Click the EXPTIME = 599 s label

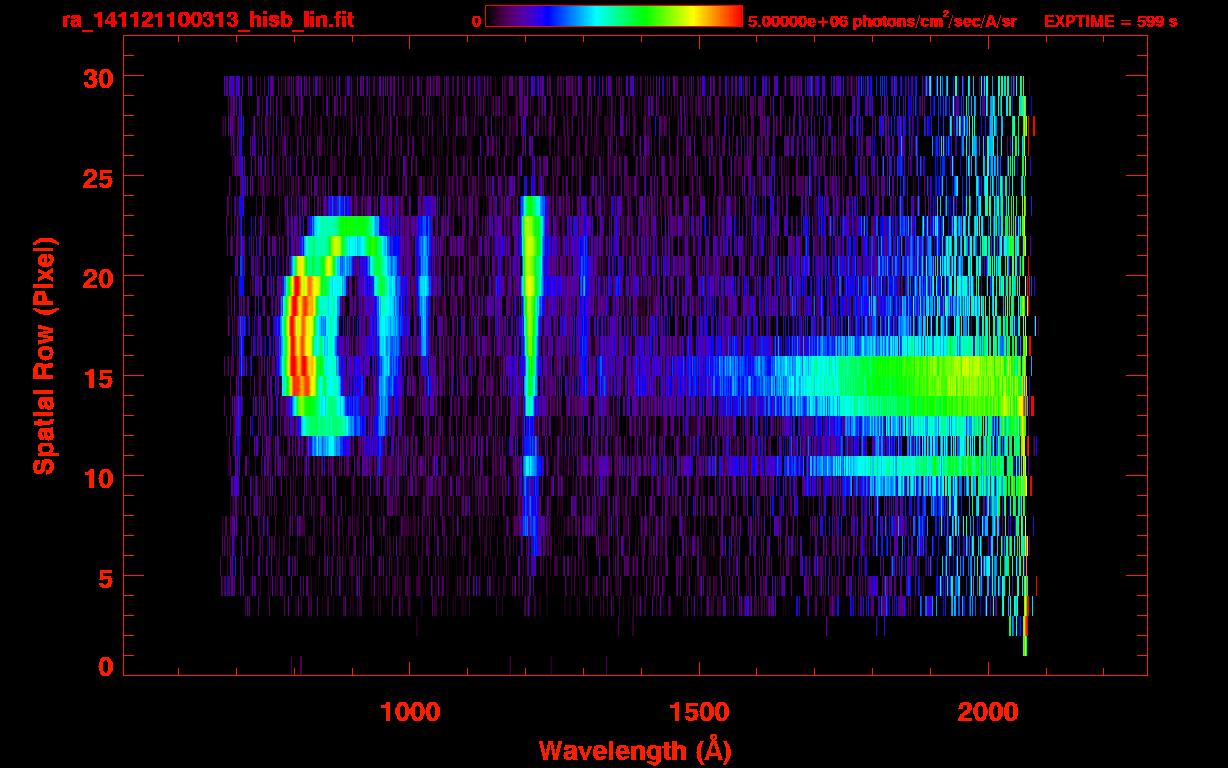coord(1110,21)
